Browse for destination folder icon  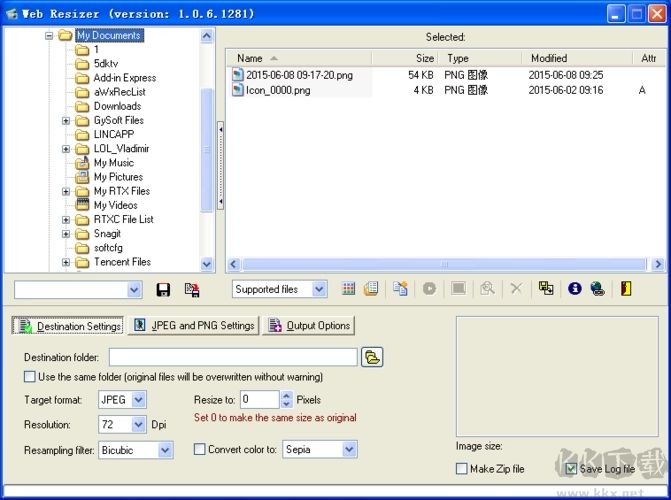[372, 357]
